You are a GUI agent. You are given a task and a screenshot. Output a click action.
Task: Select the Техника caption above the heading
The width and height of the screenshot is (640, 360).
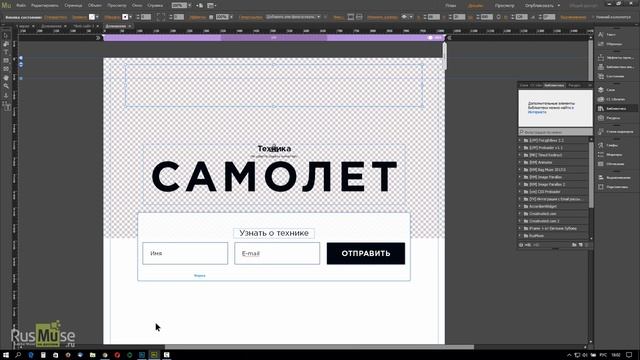pos(274,149)
